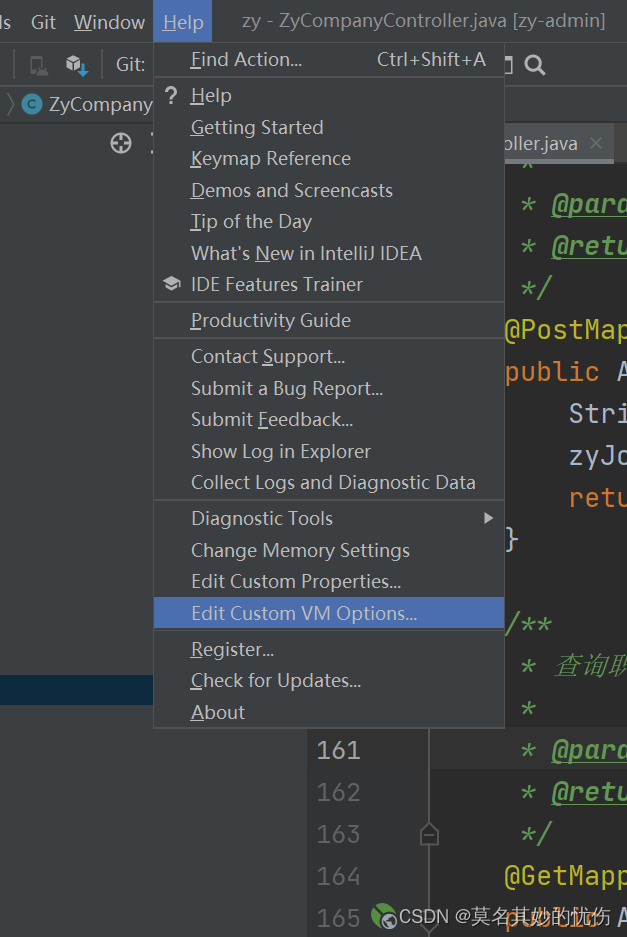This screenshot has height=937, width=627.
Task: Select Contact Support...
Action: click(329, 357)
